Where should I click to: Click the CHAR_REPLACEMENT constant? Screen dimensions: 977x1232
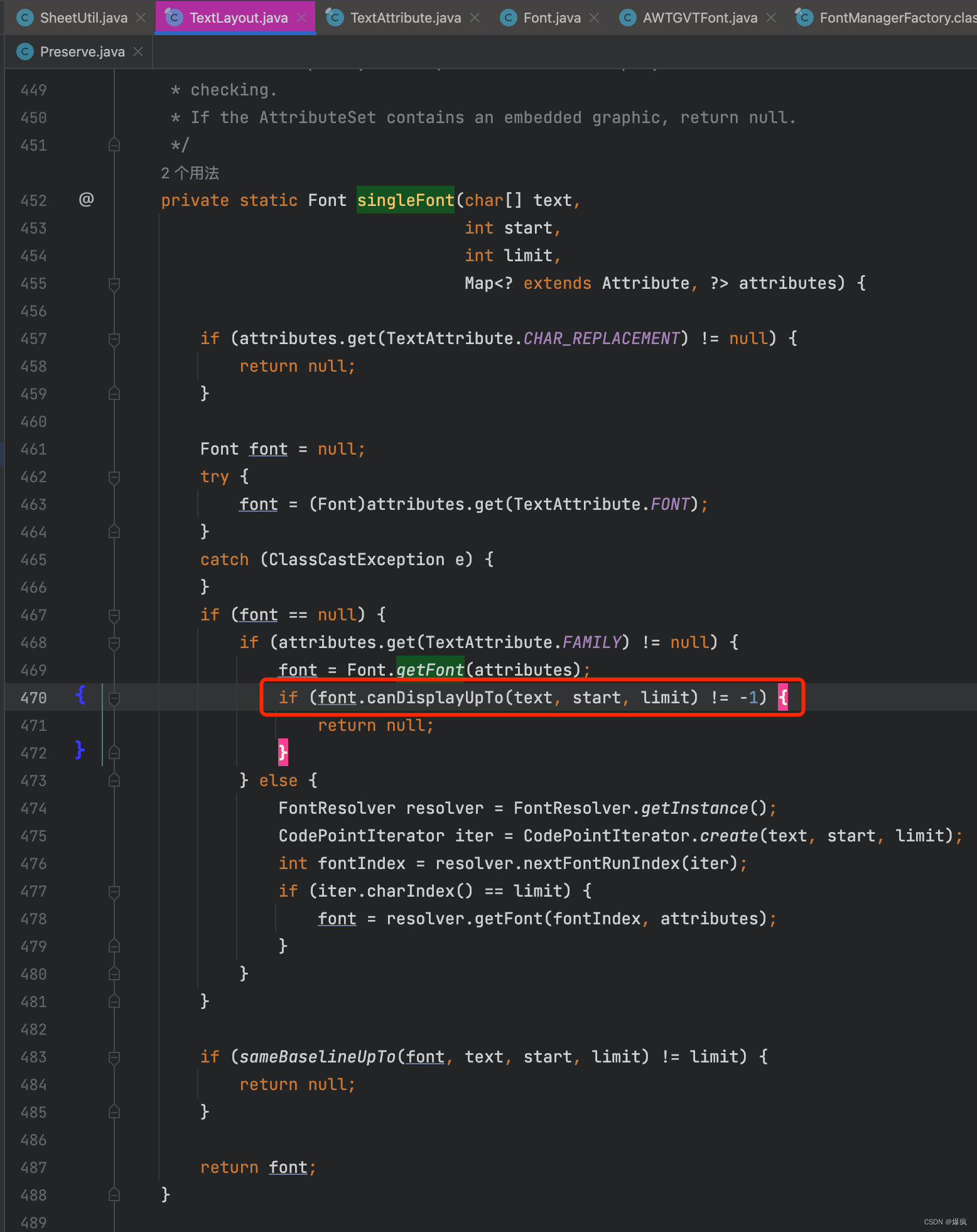click(602, 338)
